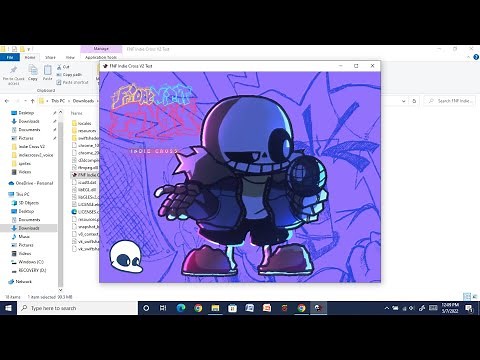Screen dimensions: 480x360
Task: Go up one folder with up arrow
Action: click(x=32, y=101)
